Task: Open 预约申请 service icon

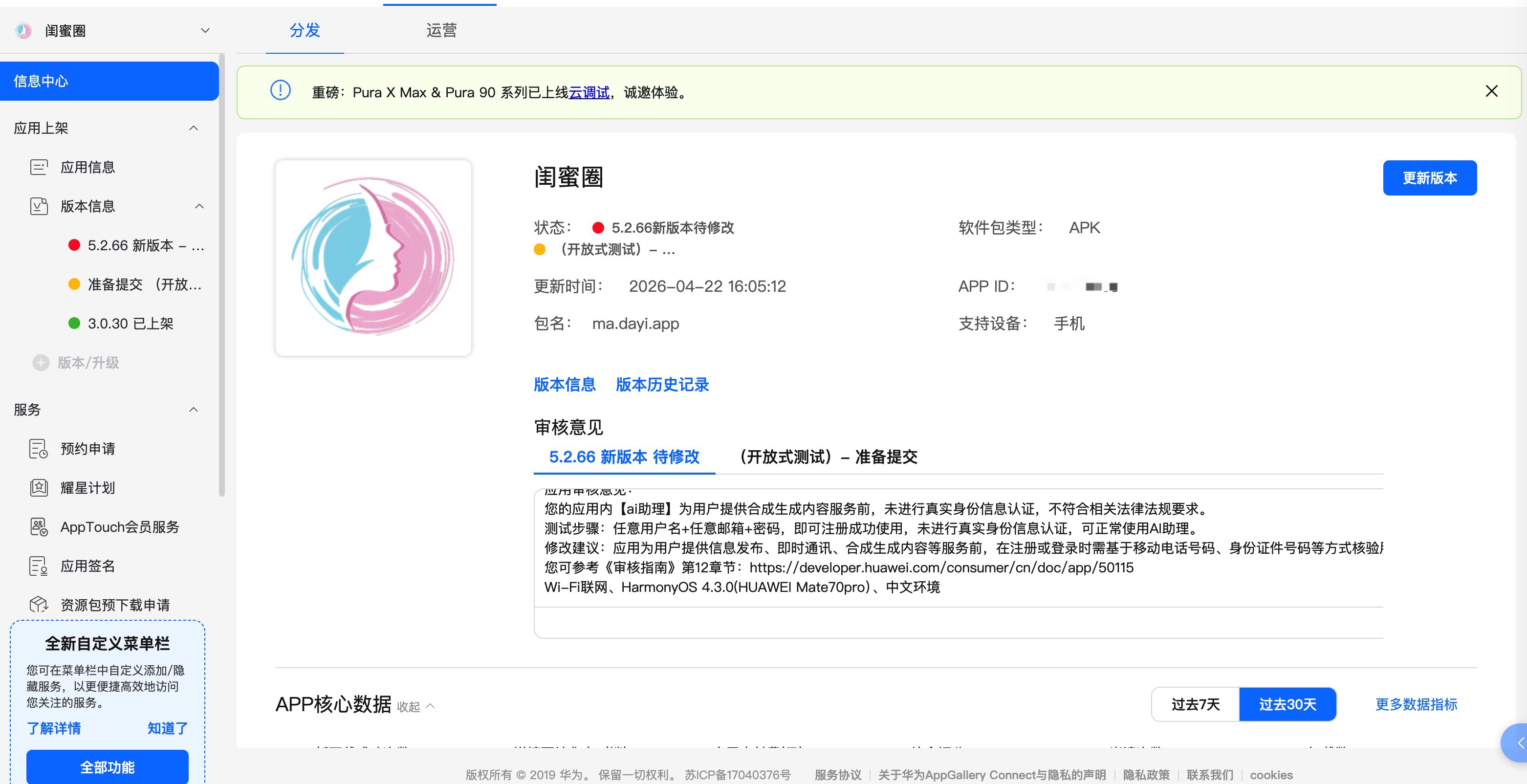Action: pyautogui.click(x=39, y=449)
